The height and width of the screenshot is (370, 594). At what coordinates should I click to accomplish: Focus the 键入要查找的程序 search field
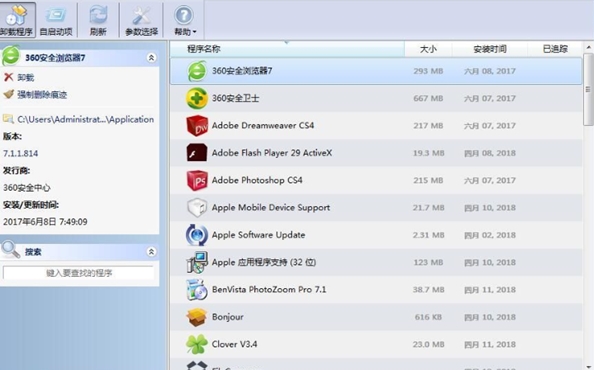click(x=78, y=273)
